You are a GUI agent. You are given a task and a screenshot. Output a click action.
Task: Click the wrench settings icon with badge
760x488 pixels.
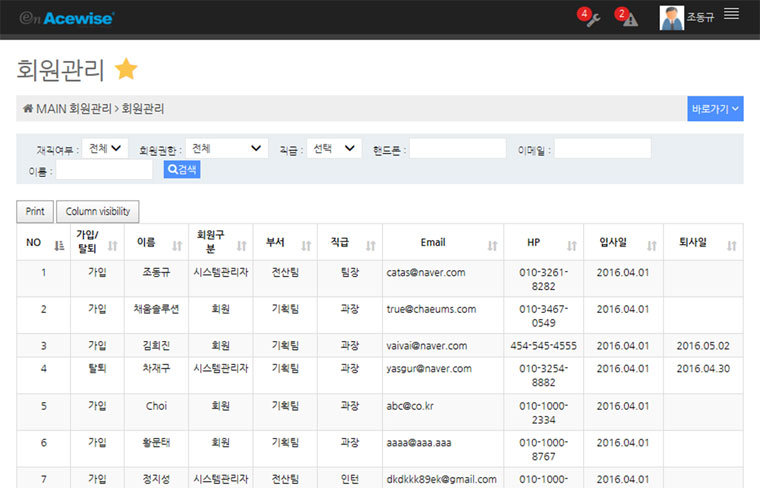click(591, 19)
